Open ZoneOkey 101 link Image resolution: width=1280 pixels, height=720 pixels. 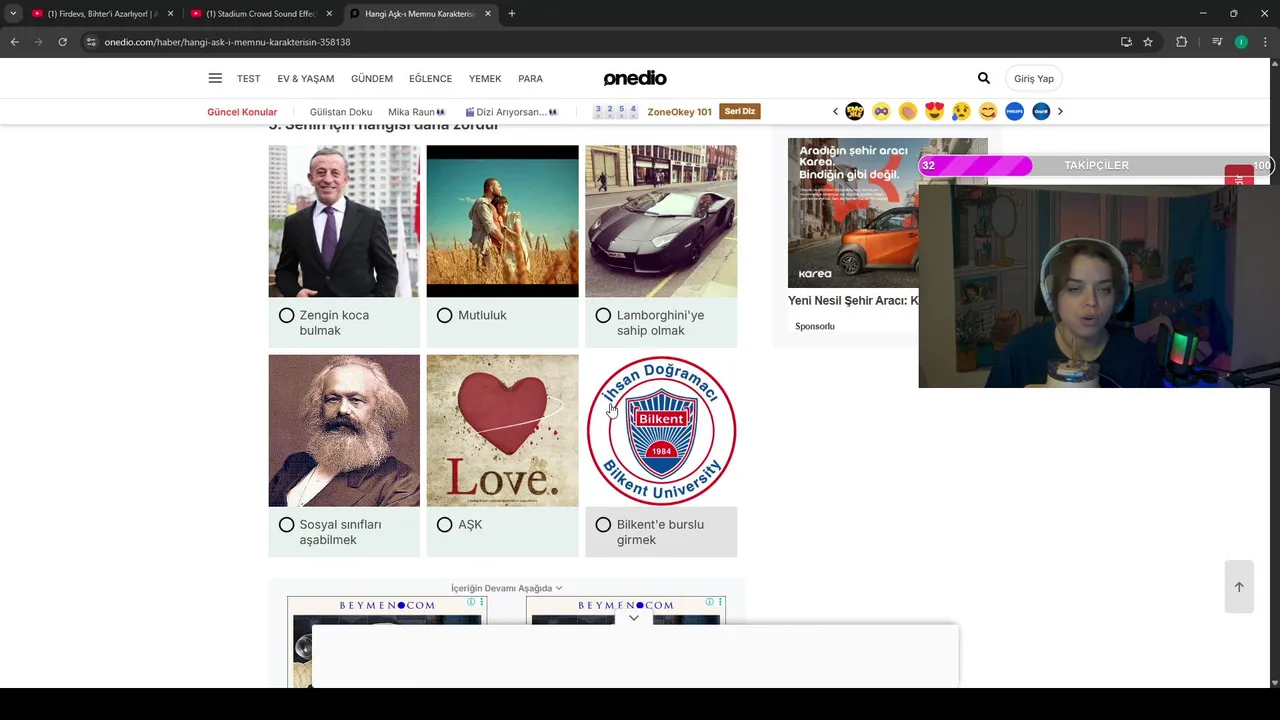[x=679, y=112]
